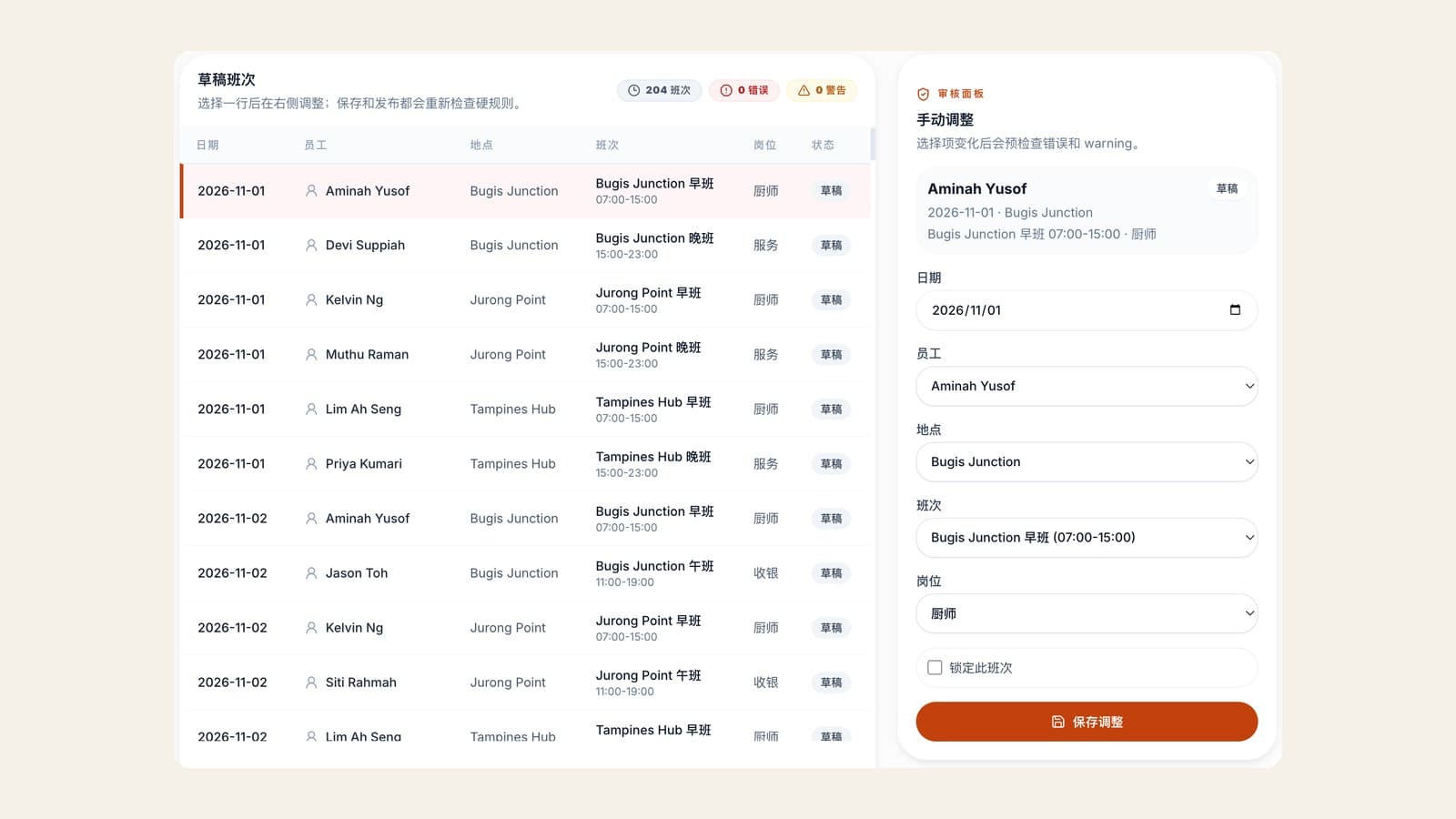
Task: Click the Jurong Point 午班 shift for Siti Rahmah
Action: point(648,682)
